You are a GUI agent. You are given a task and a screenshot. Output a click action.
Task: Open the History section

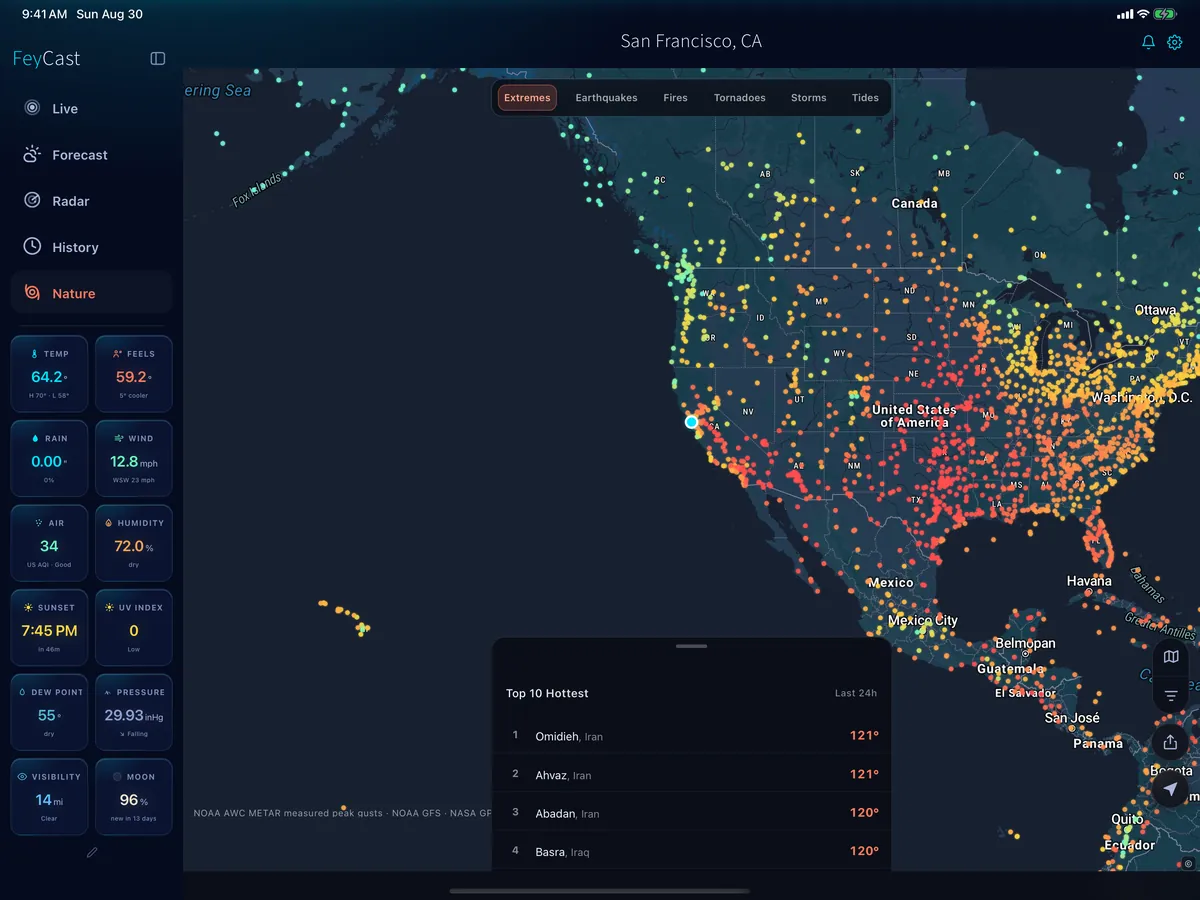pos(92,247)
